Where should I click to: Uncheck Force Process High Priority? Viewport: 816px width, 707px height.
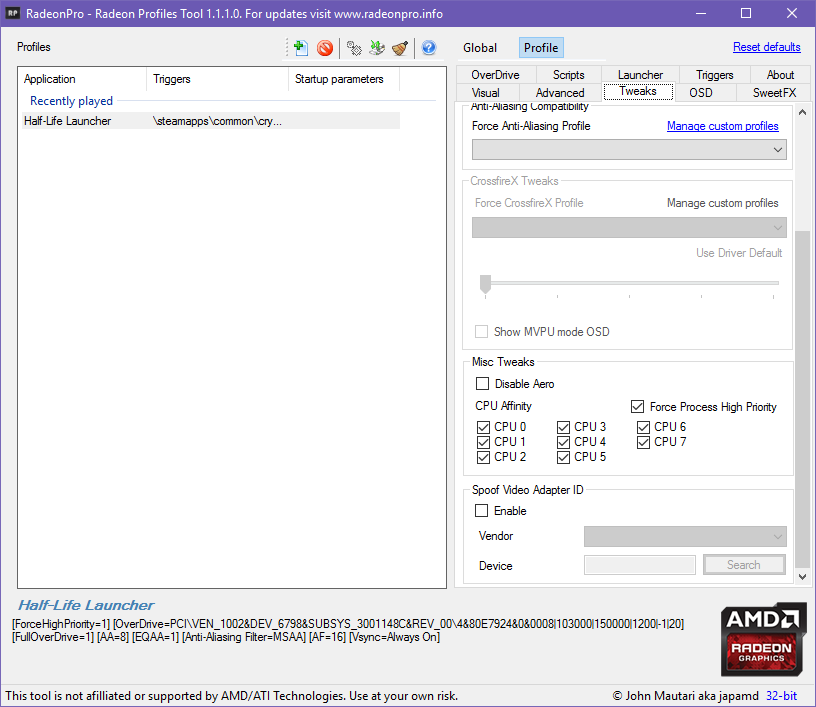638,406
